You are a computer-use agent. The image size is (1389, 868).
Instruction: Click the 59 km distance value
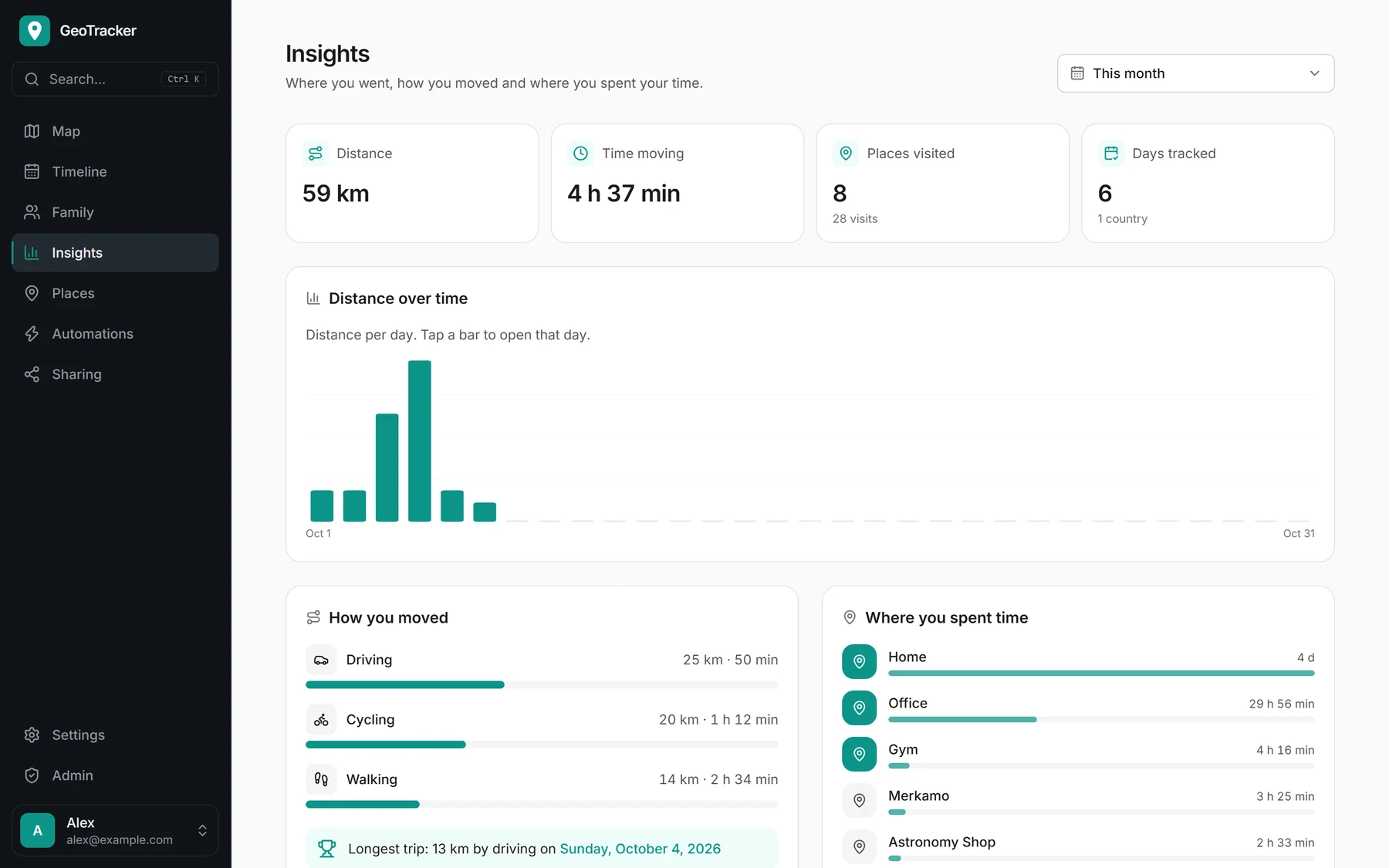[x=336, y=193]
